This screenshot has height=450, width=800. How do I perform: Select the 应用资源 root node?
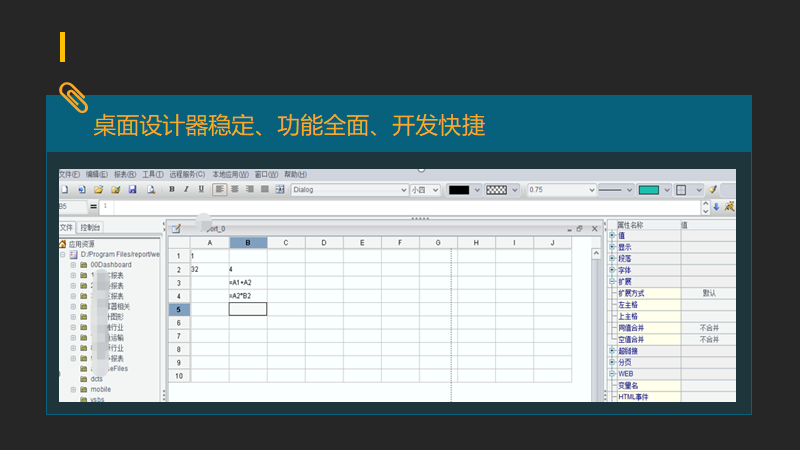tap(82, 244)
